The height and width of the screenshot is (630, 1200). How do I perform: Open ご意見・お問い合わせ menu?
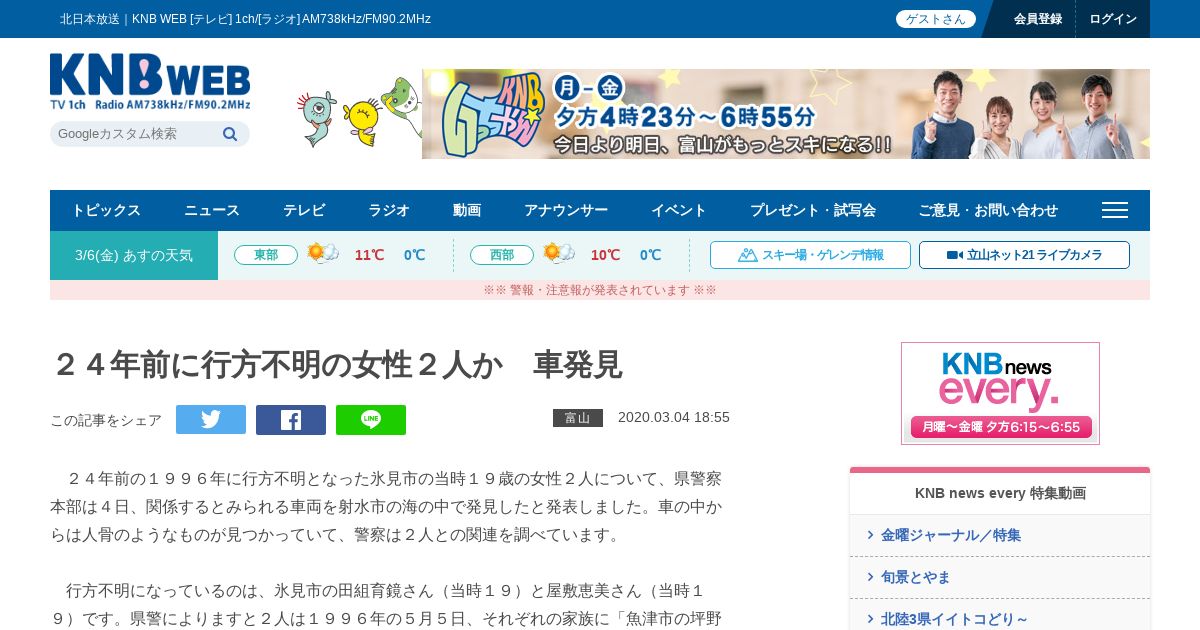click(988, 210)
